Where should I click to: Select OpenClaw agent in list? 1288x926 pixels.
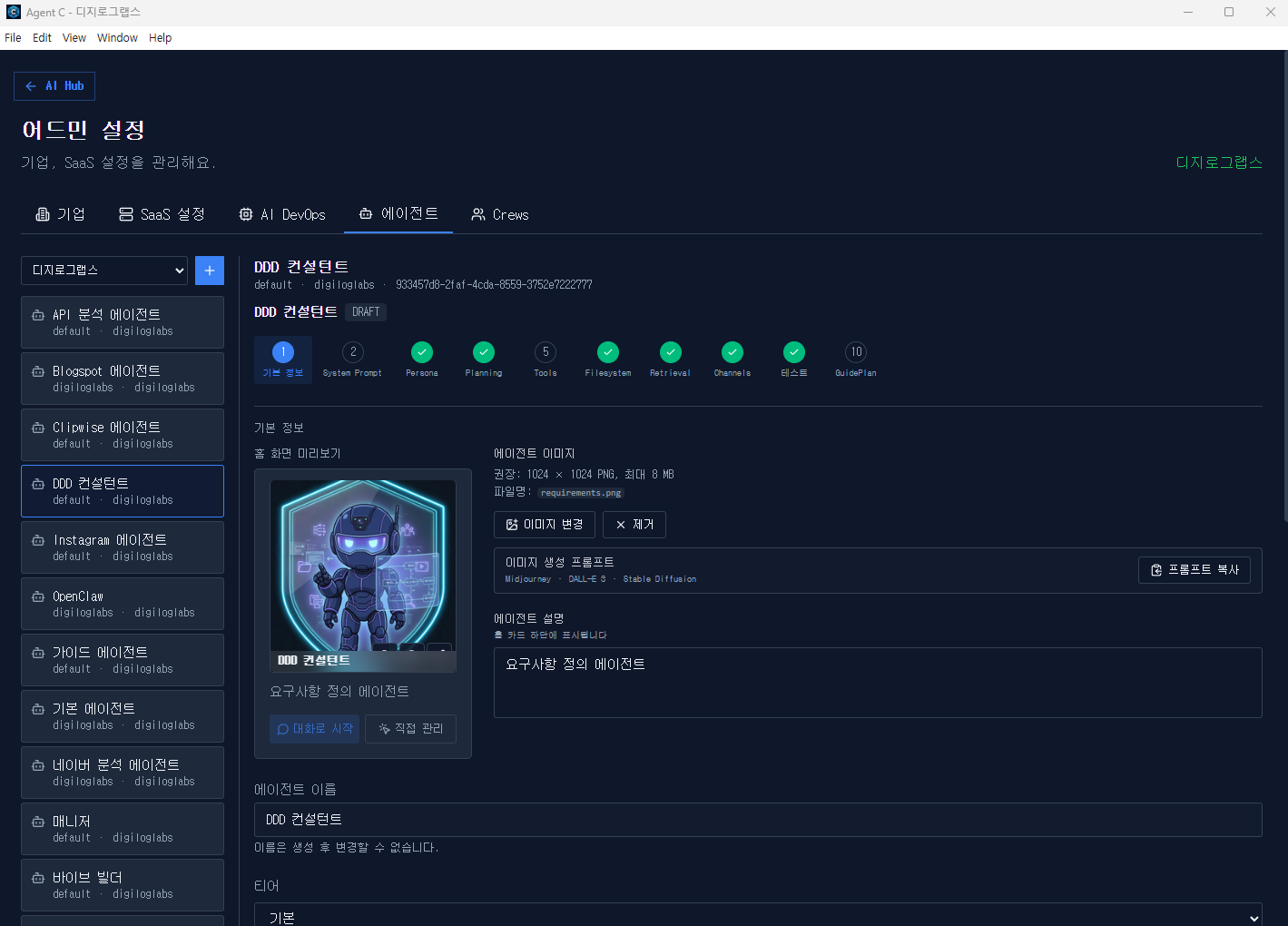123,604
